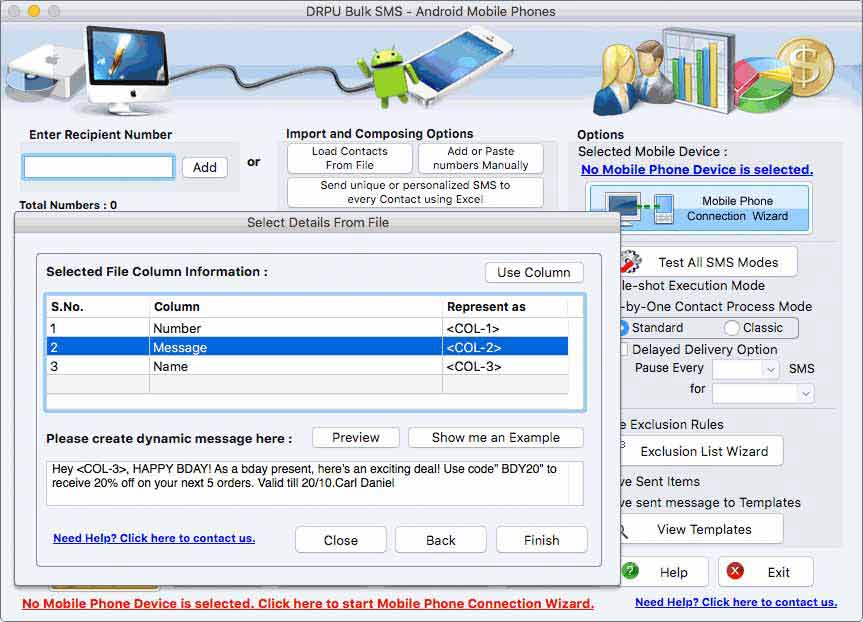The image size is (863, 622).
Task: Click Show me an Example
Action: 496,437
